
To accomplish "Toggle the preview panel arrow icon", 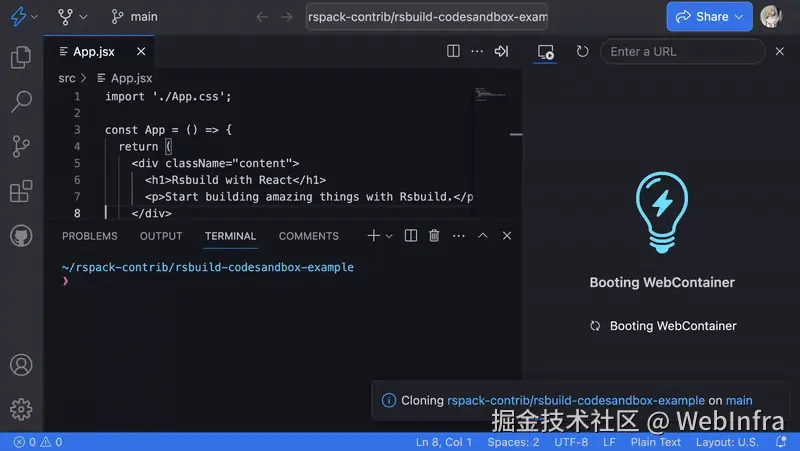I will point(501,51).
